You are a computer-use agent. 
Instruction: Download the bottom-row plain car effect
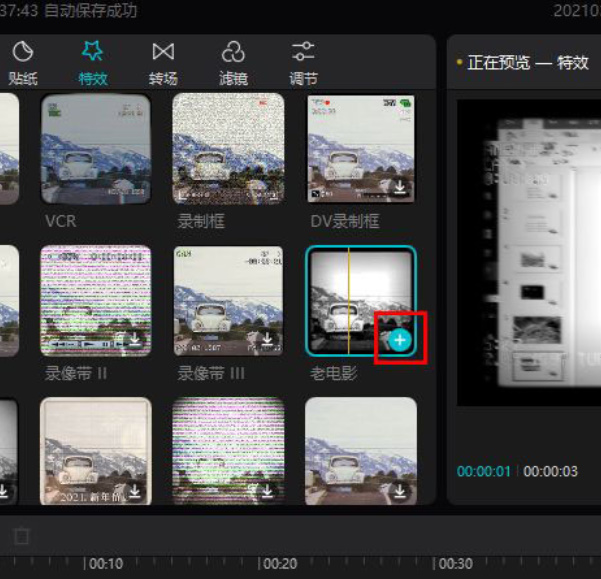pyautogui.click(x=400, y=491)
